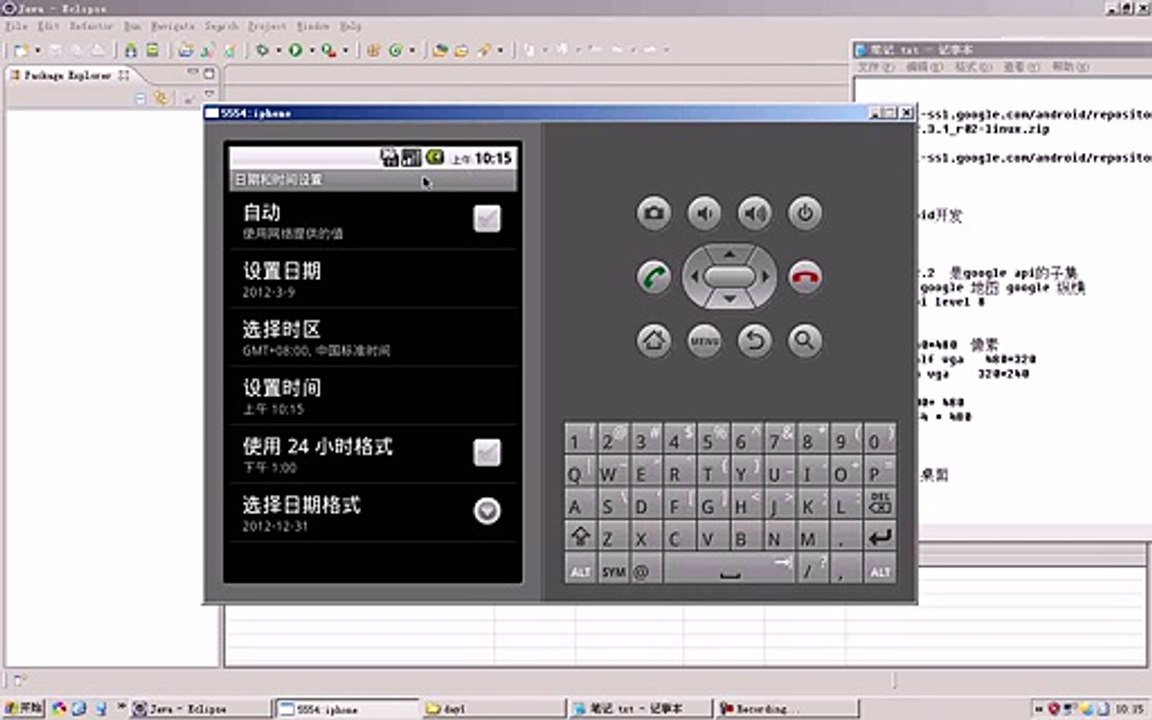Image resolution: width=1152 pixels, height=720 pixels.
Task: Click the New wizard toolbar icon
Action: point(21,50)
